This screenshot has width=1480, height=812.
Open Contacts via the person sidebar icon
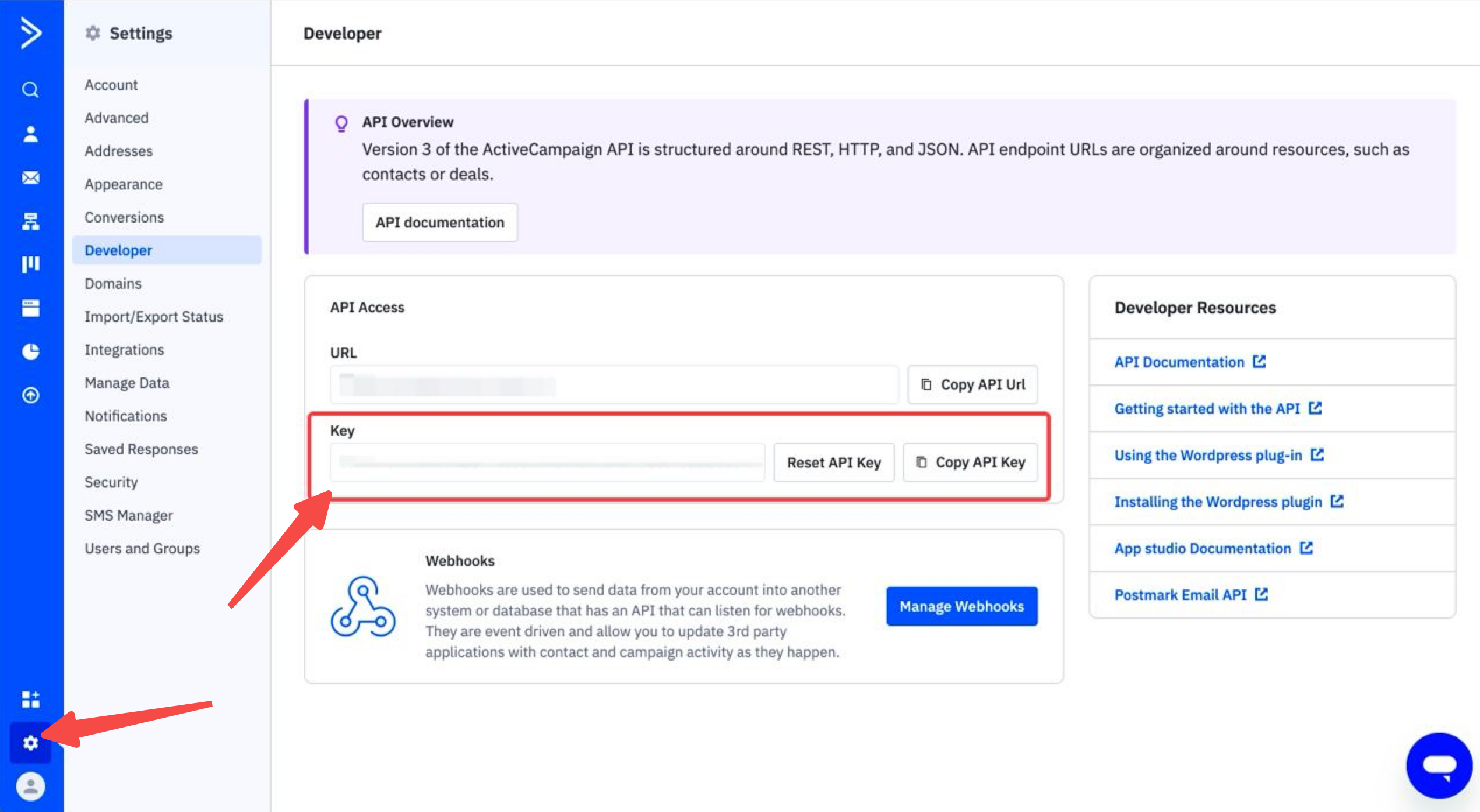(30, 134)
